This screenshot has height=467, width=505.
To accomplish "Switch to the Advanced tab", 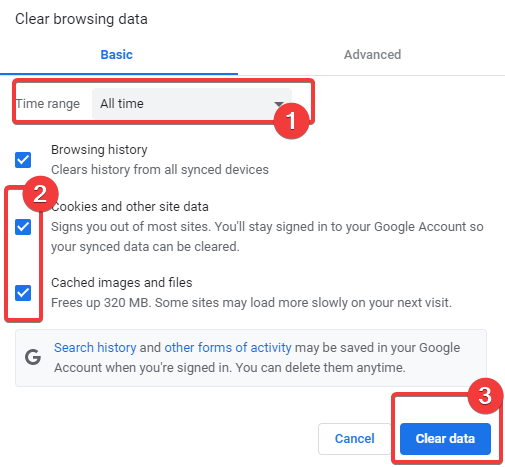I will [x=372, y=55].
